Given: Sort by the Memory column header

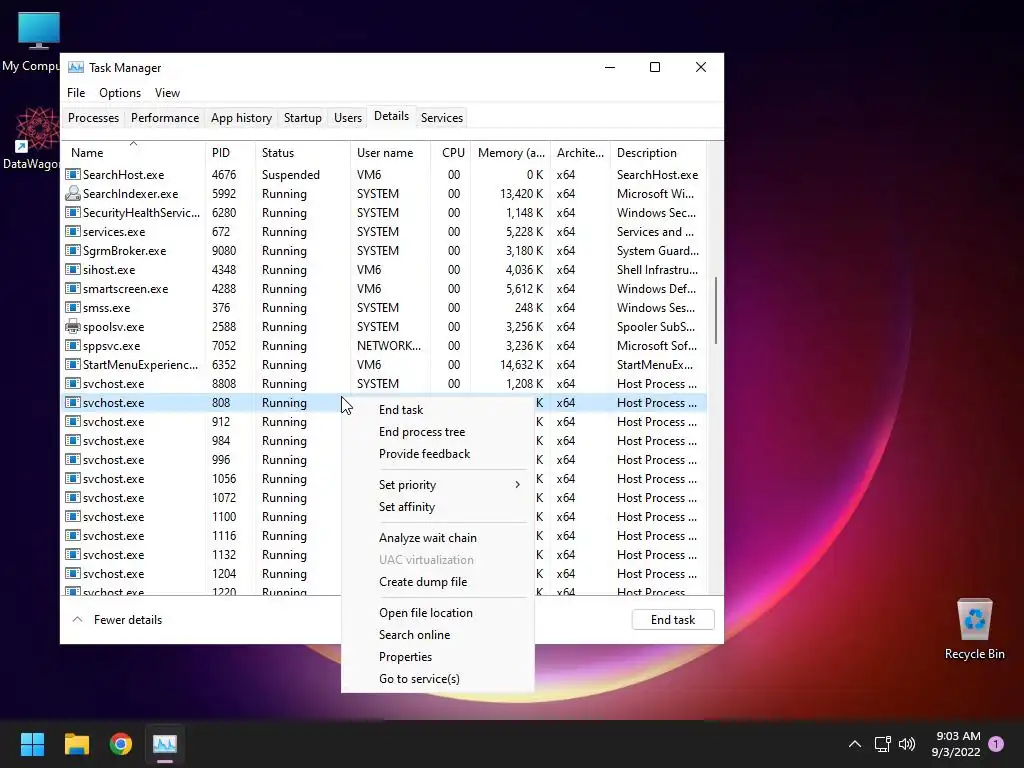Looking at the screenshot, I should pos(511,153).
